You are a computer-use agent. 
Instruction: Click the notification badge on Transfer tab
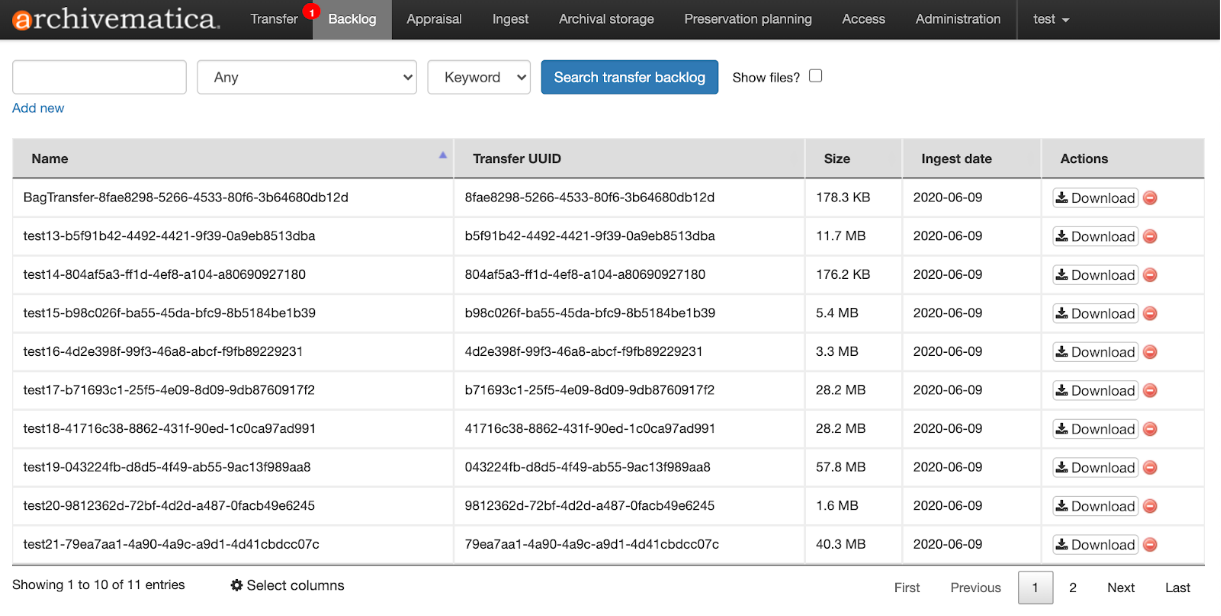pyautogui.click(x=309, y=10)
